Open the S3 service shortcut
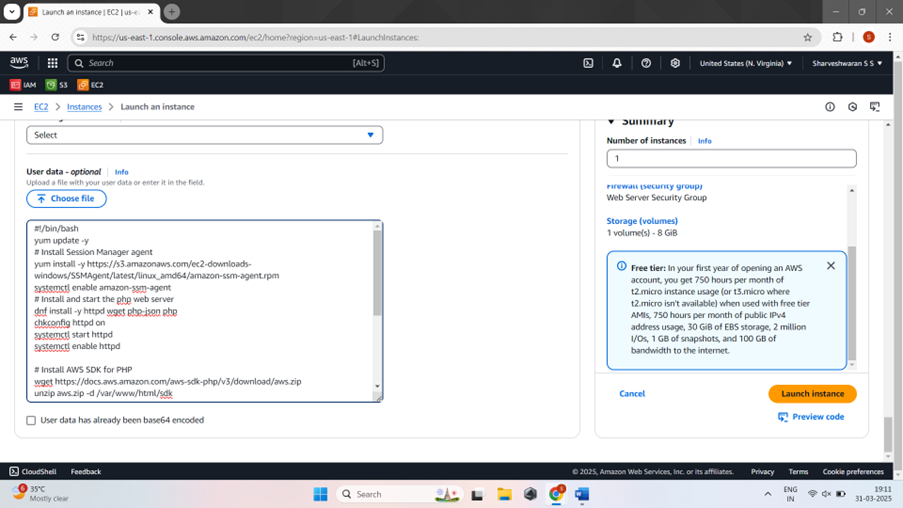 coord(56,85)
